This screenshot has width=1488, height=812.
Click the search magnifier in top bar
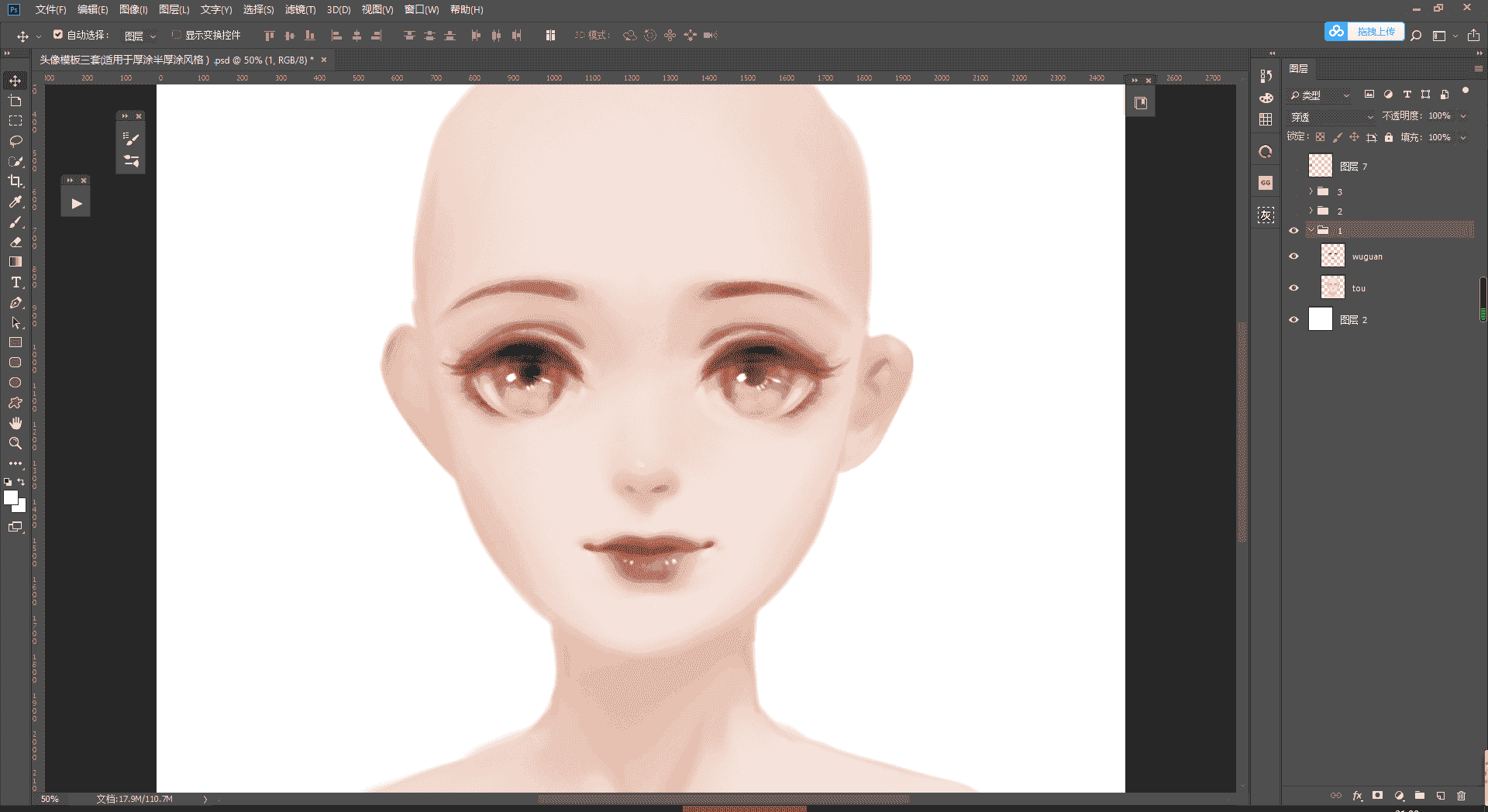pyautogui.click(x=1416, y=36)
